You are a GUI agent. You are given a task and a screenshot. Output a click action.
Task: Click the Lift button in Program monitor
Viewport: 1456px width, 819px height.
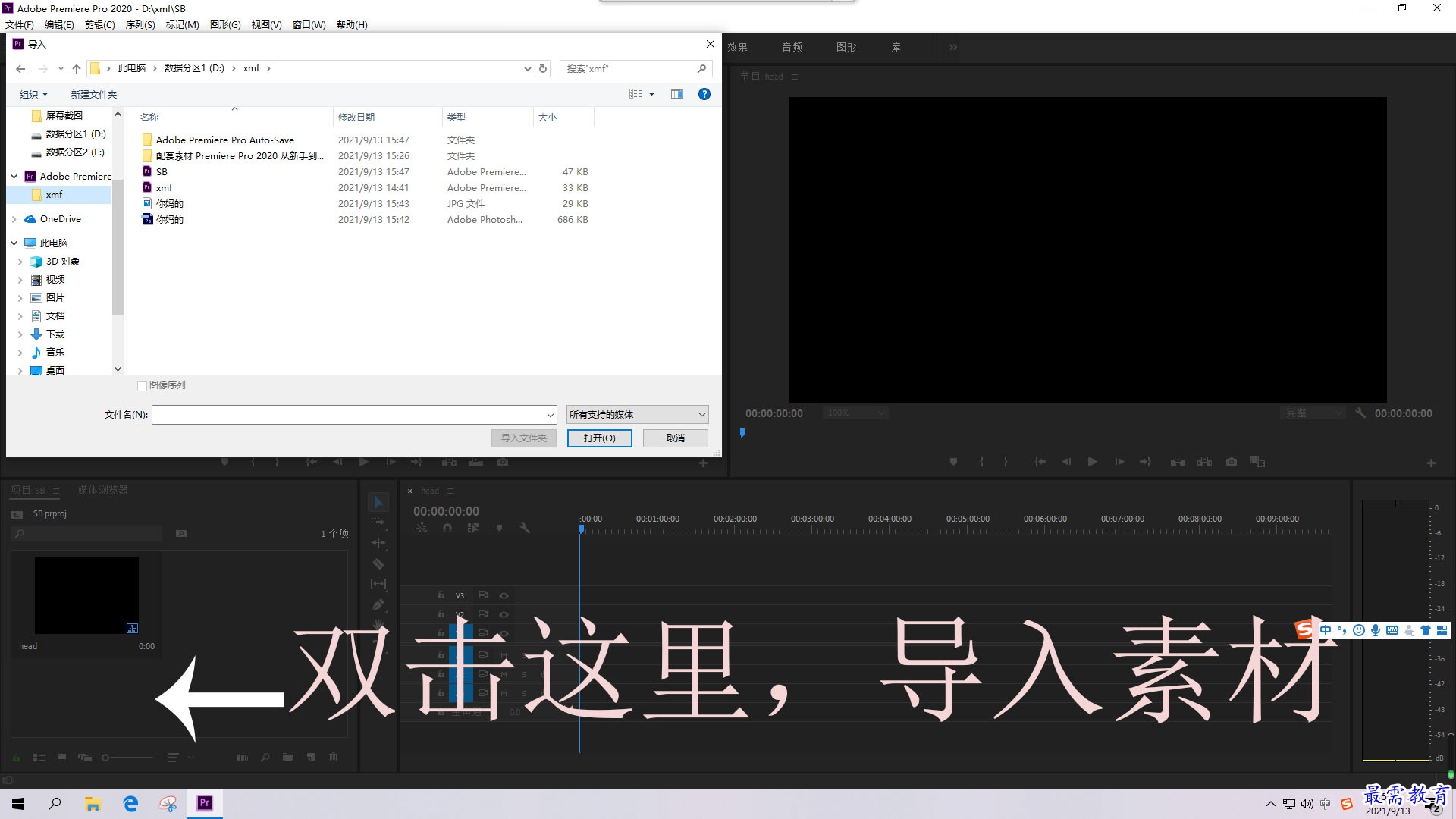[x=1178, y=461]
